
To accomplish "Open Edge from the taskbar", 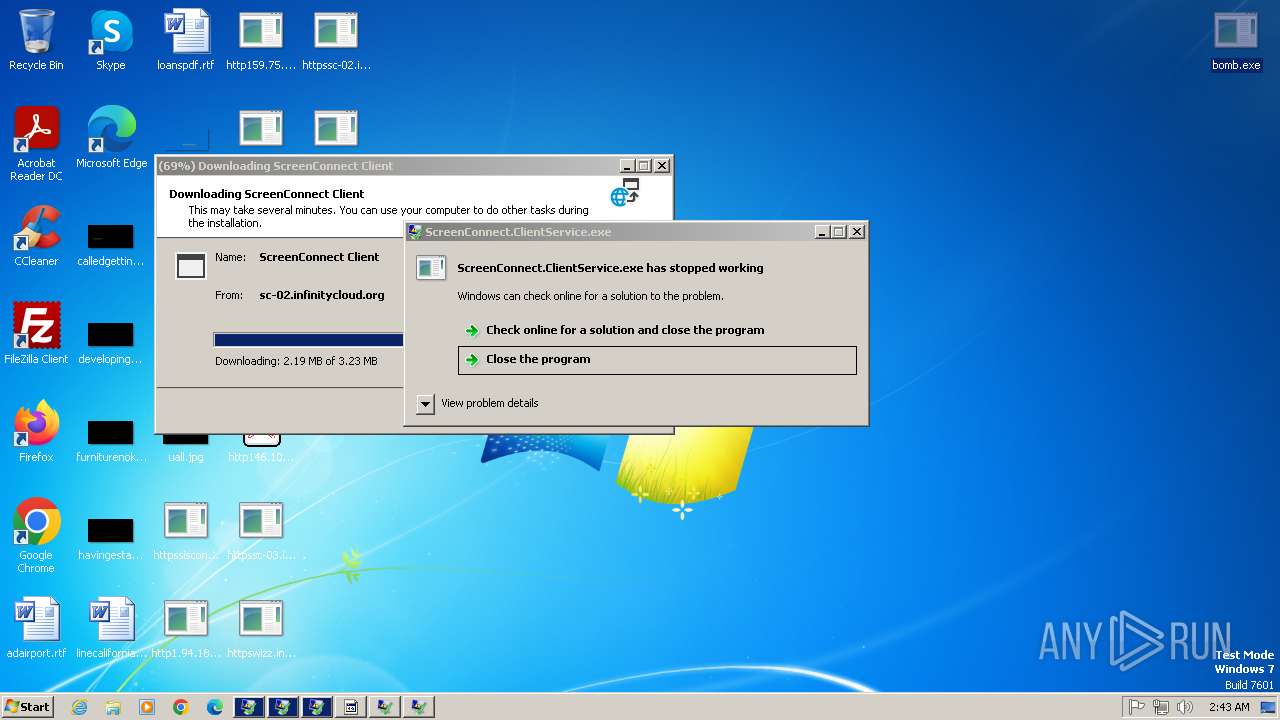I will tap(215, 707).
